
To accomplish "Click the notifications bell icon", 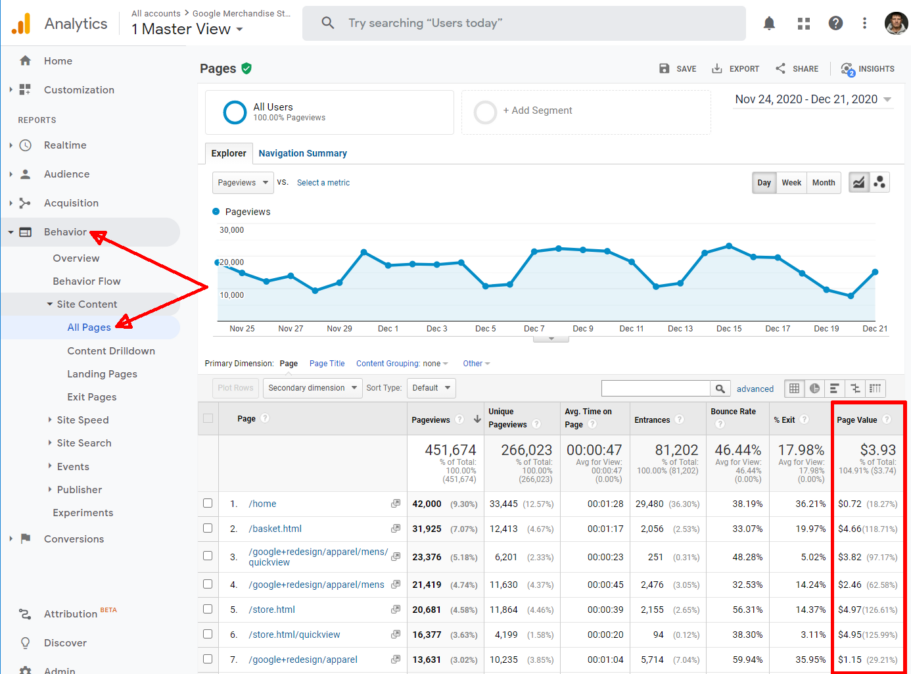I will 769,22.
